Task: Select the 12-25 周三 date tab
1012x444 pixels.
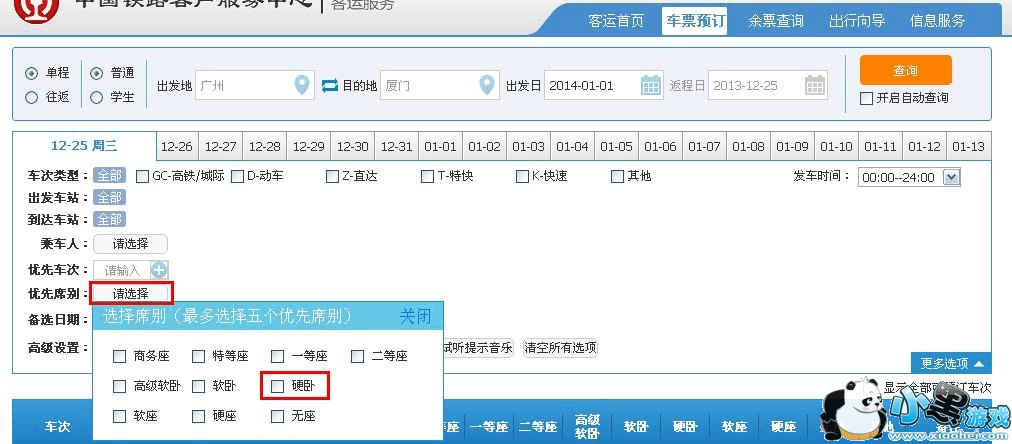Action: pyautogui.click(x=85, y=146)
